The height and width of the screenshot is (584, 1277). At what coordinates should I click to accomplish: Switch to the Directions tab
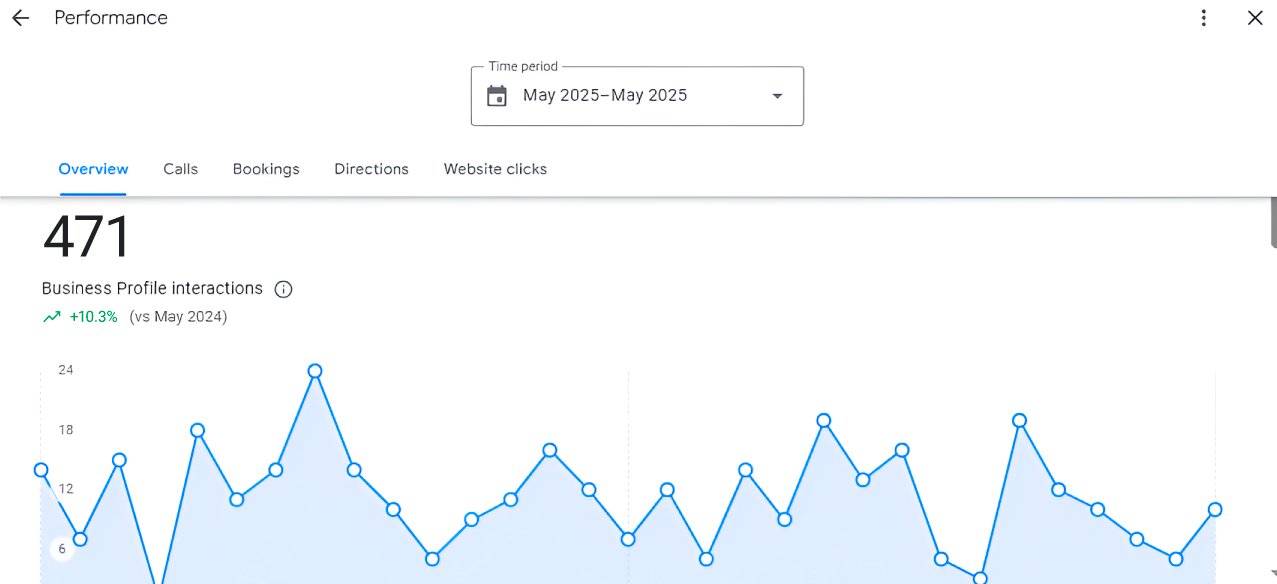point(371,169)
